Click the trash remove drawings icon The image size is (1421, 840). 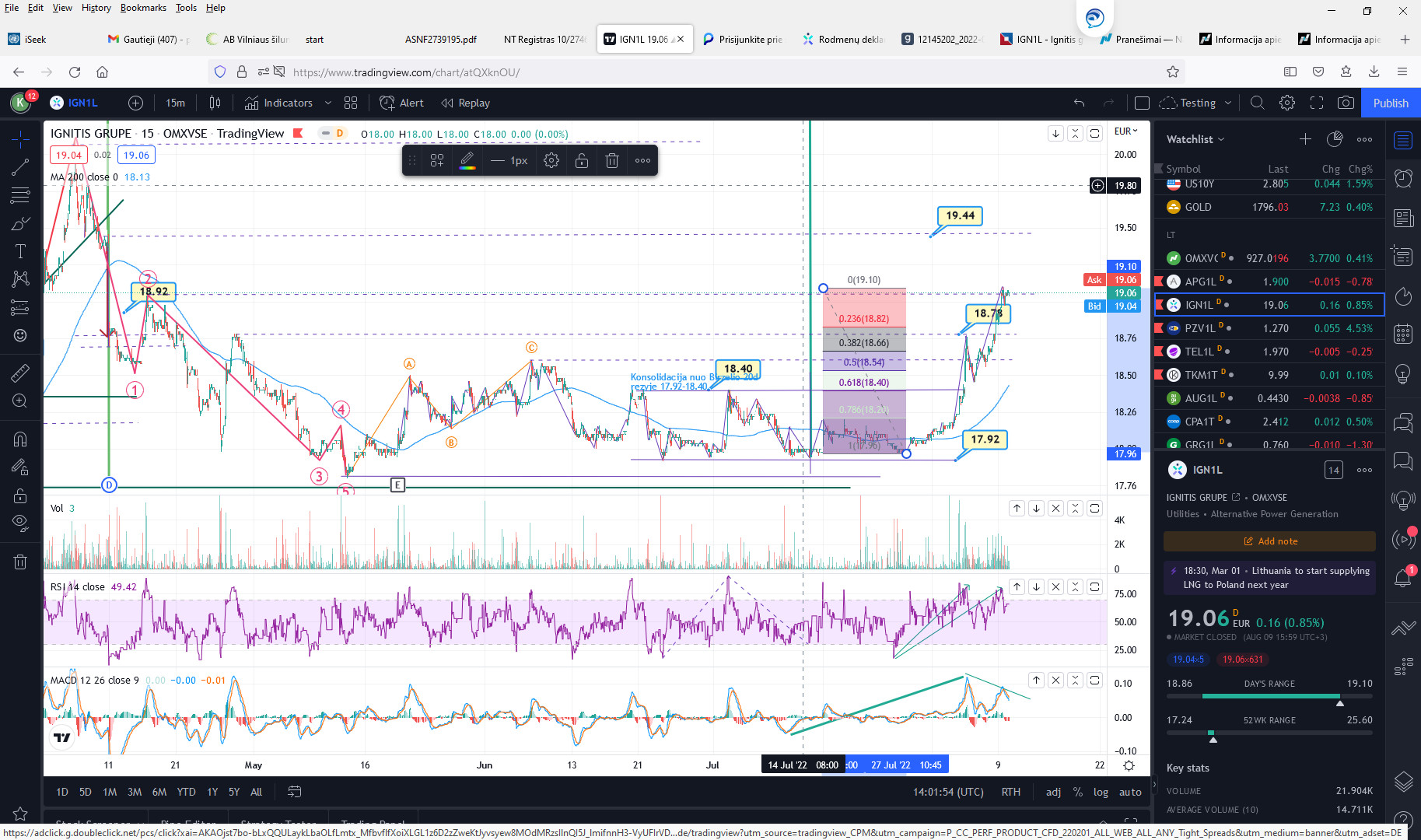pos(20,562)
